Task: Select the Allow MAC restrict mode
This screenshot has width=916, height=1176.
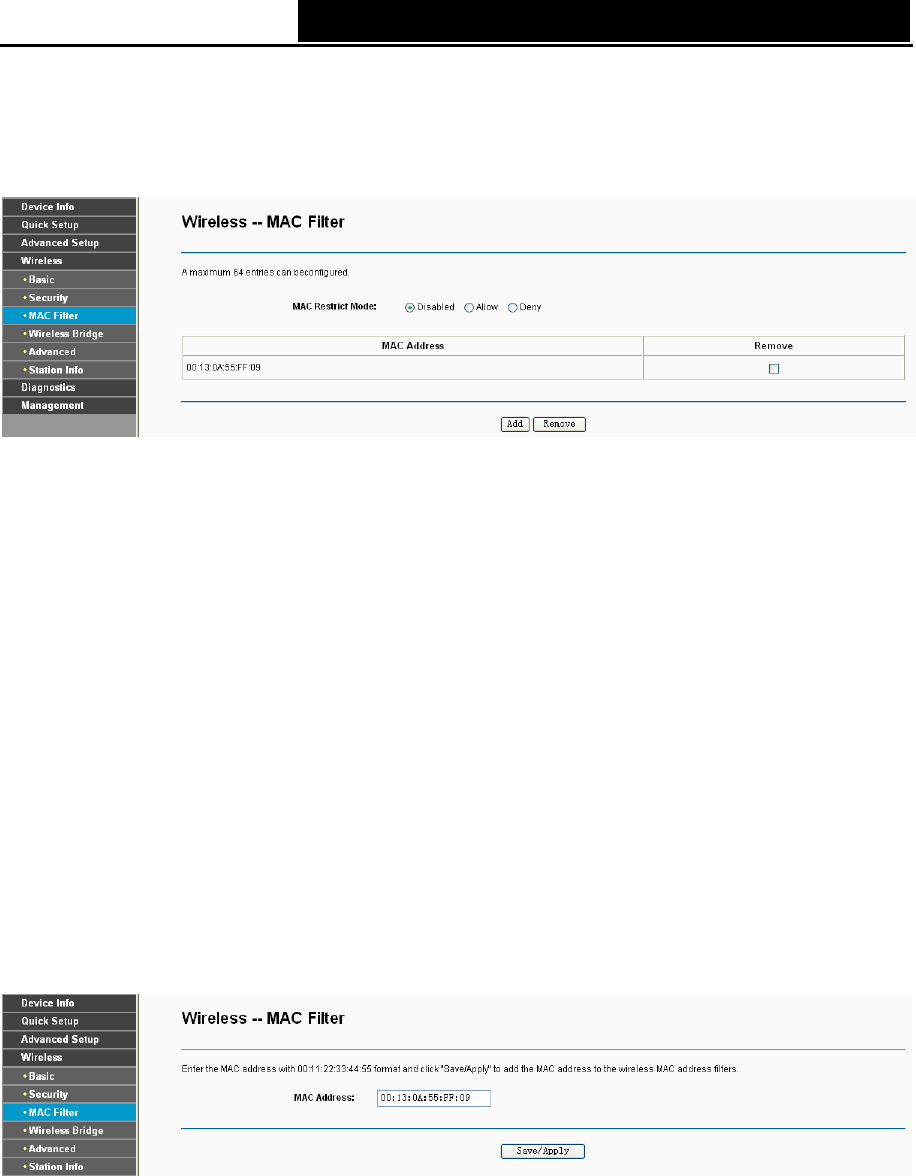Action: tap(469, 308)
